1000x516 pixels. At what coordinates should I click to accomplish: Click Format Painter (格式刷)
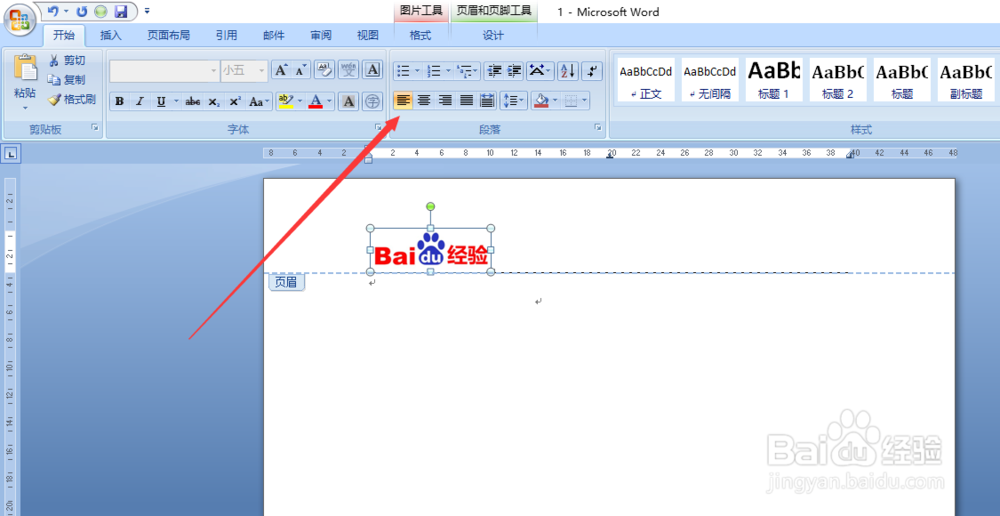click(71, 99)
